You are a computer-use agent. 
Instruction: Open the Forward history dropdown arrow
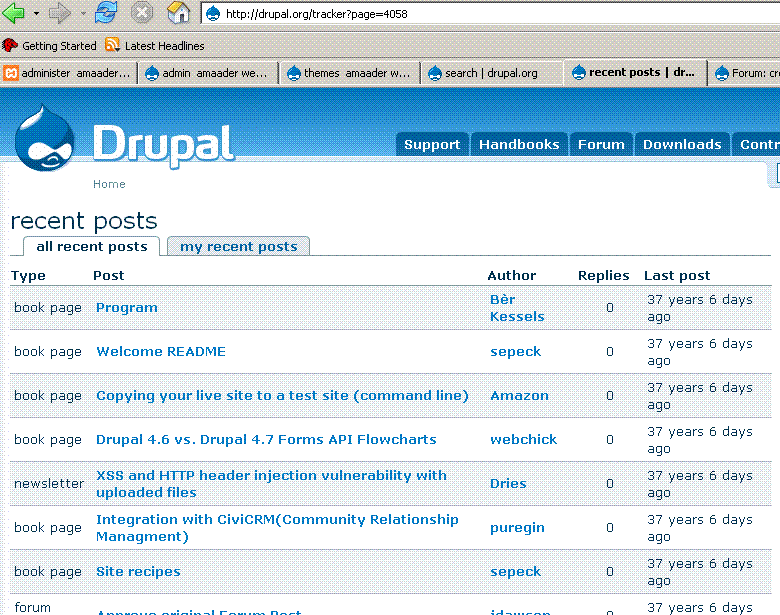[x=83, y=13]
